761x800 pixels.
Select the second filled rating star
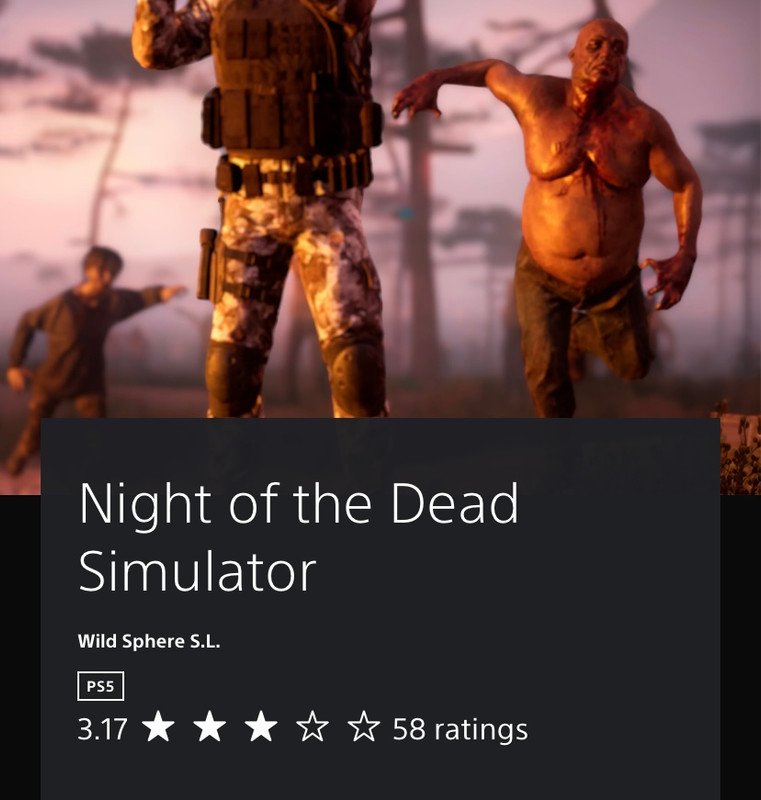(x=210, y=726)
